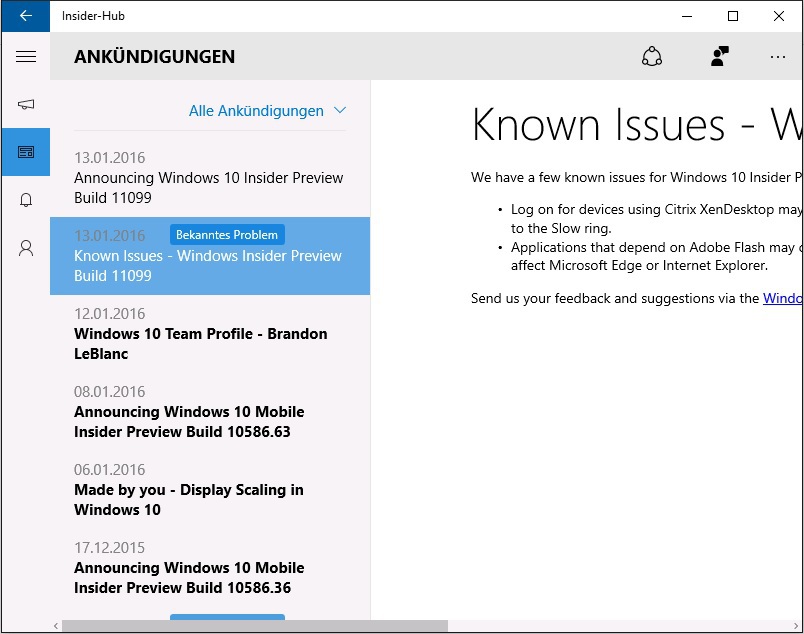
Task: Maximize the Insider-Hub window
Action: (x=733, y=16)
